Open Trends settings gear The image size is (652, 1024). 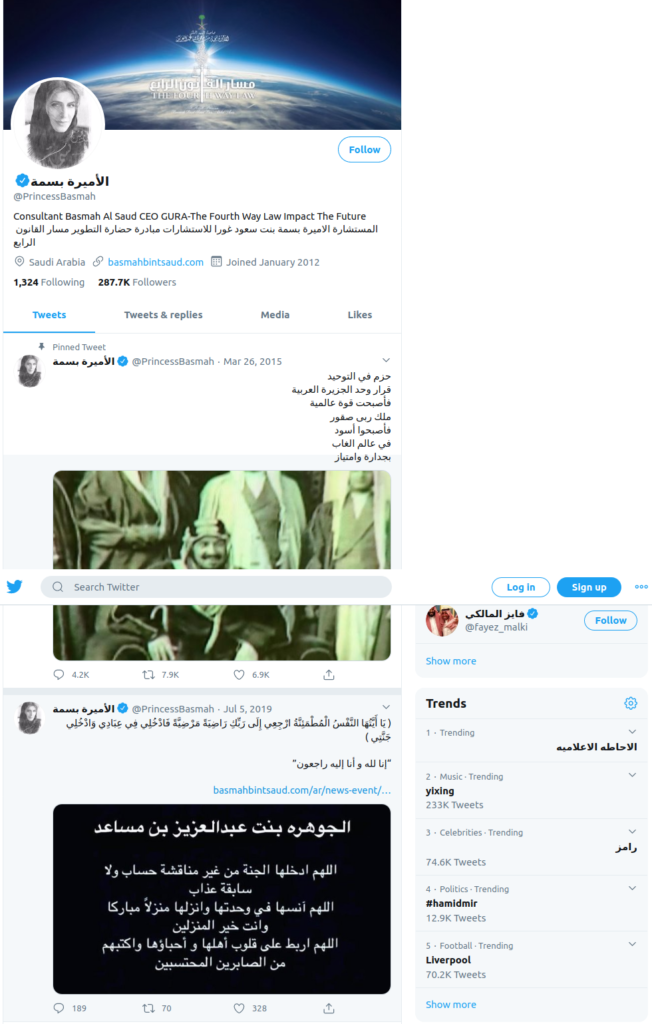coord(630,703)
